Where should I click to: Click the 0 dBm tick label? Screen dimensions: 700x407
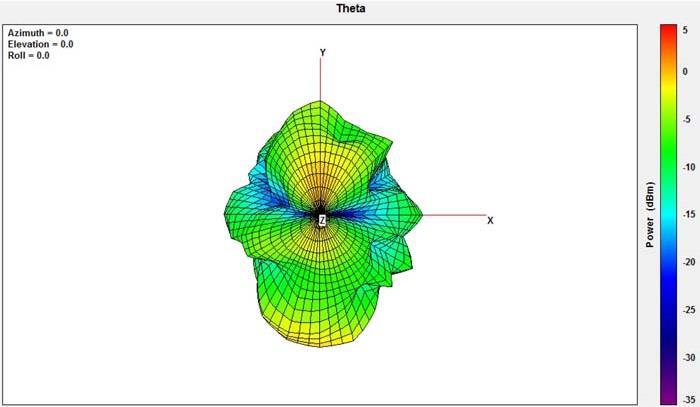point(685,71)
